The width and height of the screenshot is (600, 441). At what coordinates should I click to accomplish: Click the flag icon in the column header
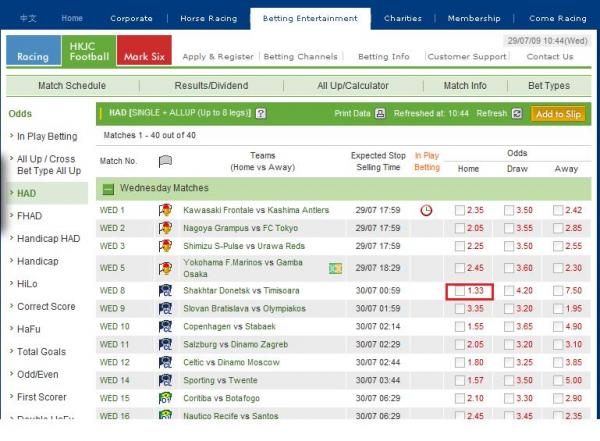[x=166, y=160]
